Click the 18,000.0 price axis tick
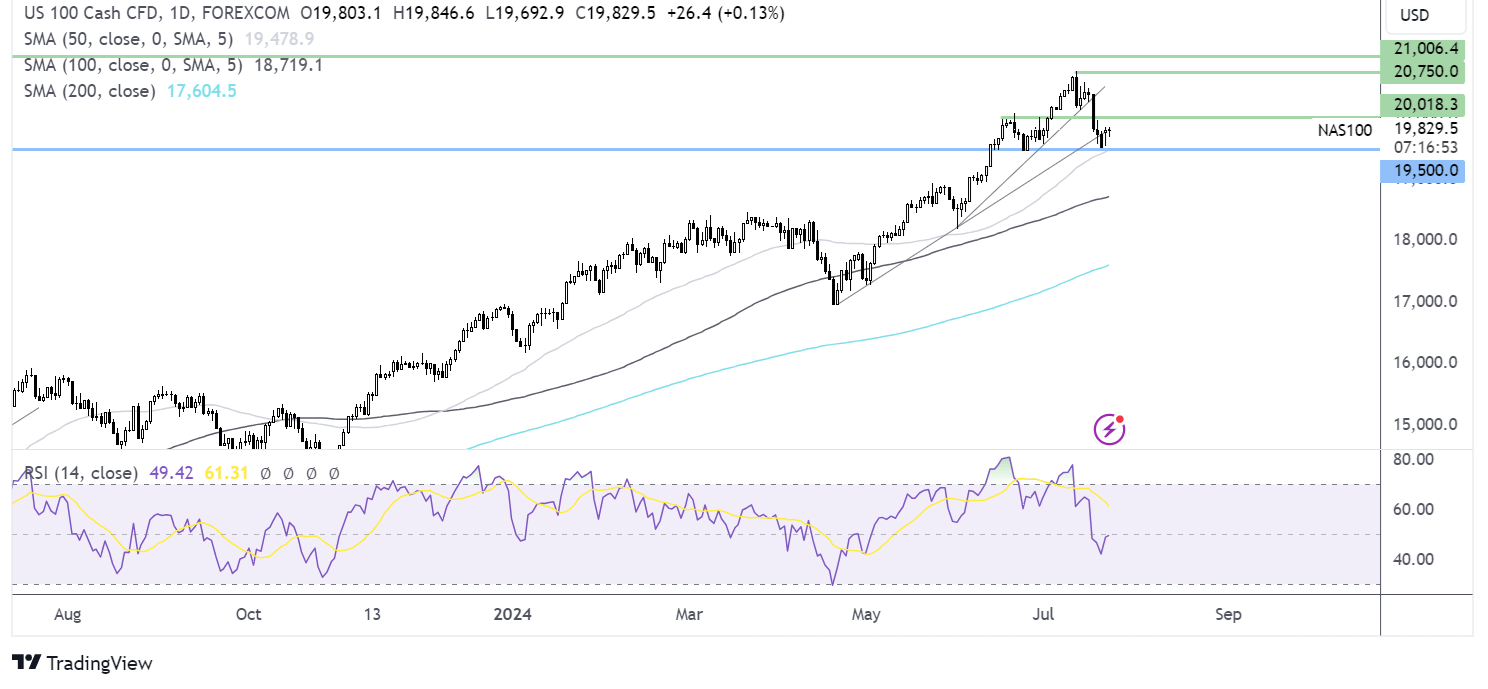Viewport: 1488px width, 689px height. [x=1424, y=240]
